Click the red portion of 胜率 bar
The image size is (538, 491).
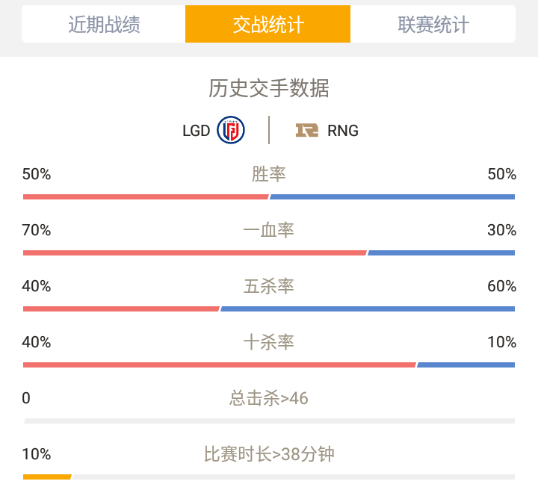146,197
